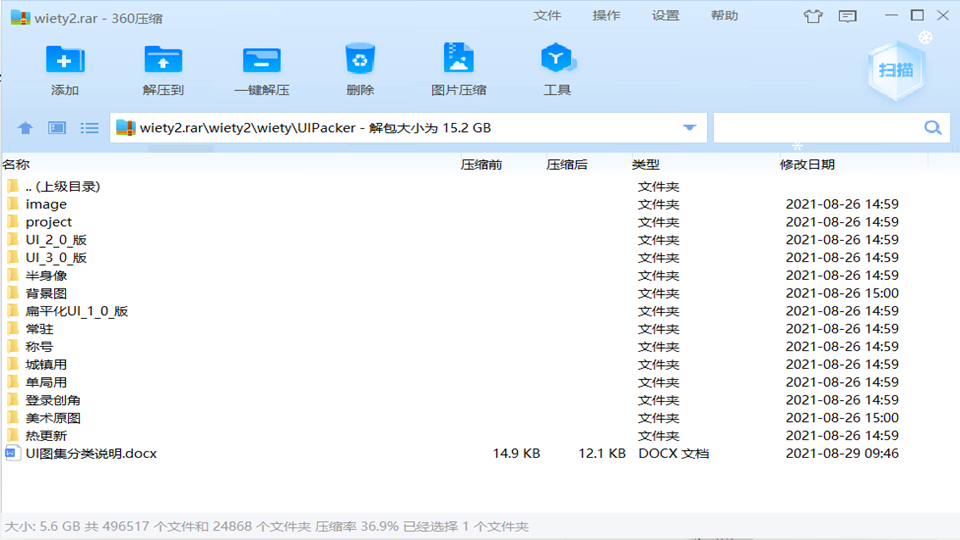
Task: Click the 14.9 KB size cell
Action: tap(516, 453)
